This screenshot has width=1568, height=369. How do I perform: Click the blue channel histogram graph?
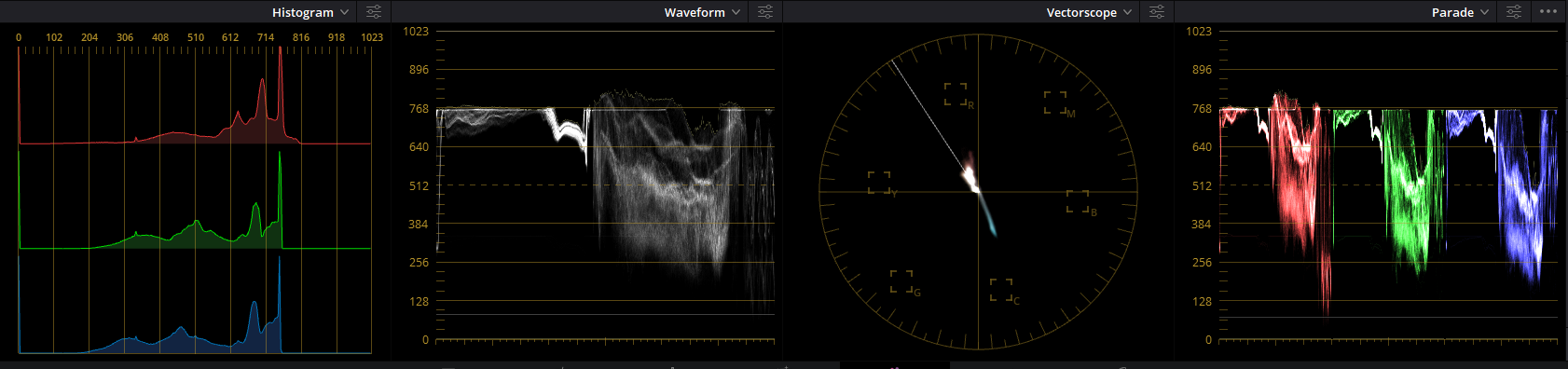click(195, 304)
